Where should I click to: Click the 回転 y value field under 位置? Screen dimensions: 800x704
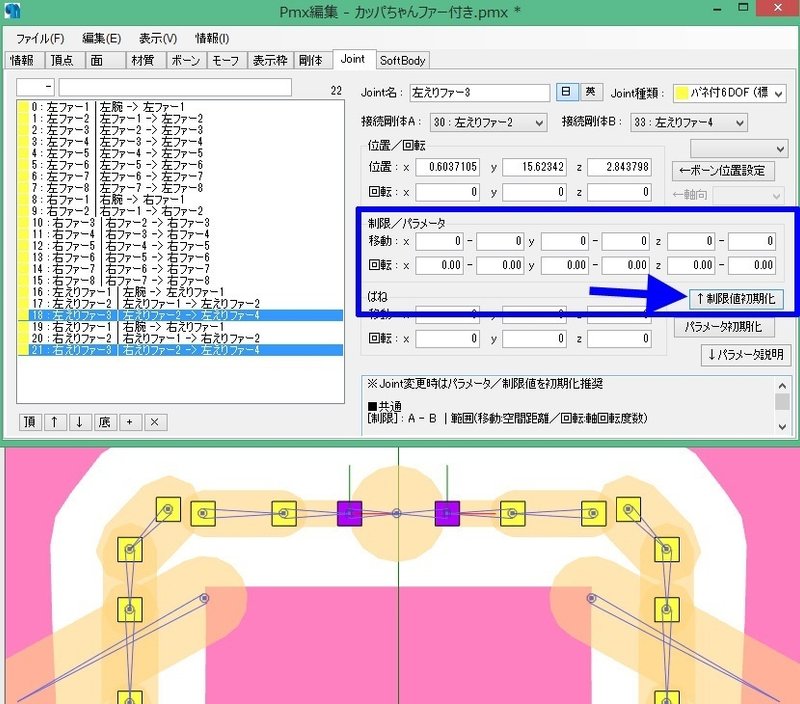(x=534, y=192)
